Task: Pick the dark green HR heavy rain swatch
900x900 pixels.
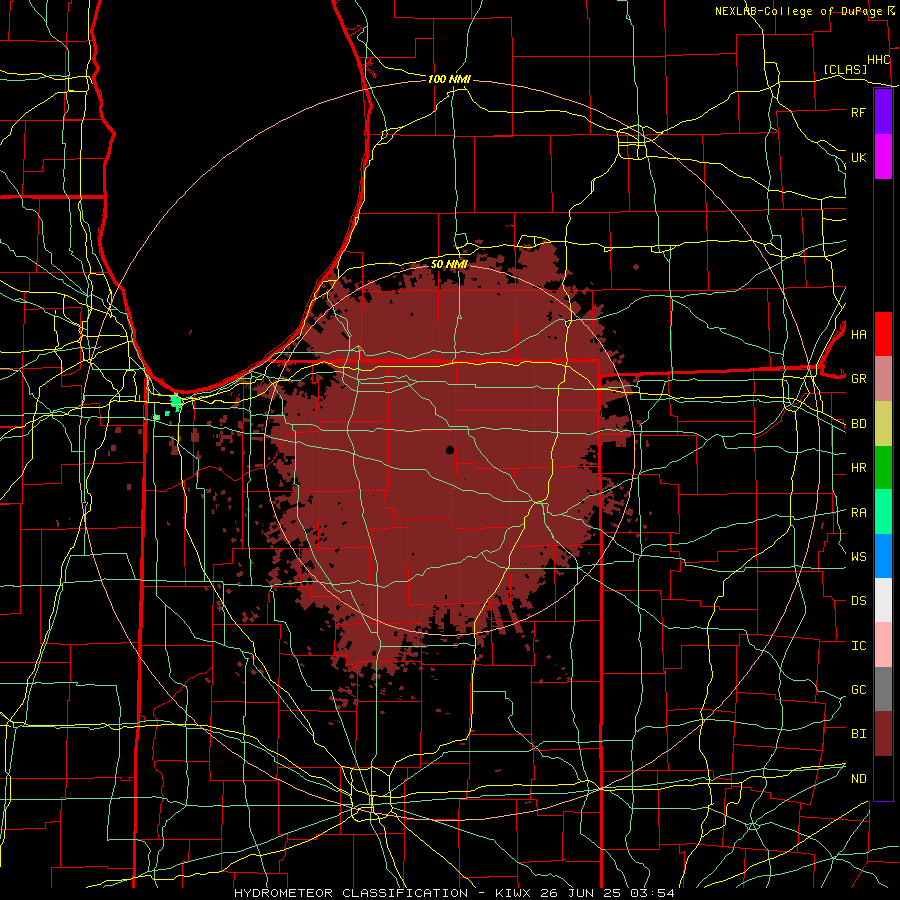Action: click(883, 468)
